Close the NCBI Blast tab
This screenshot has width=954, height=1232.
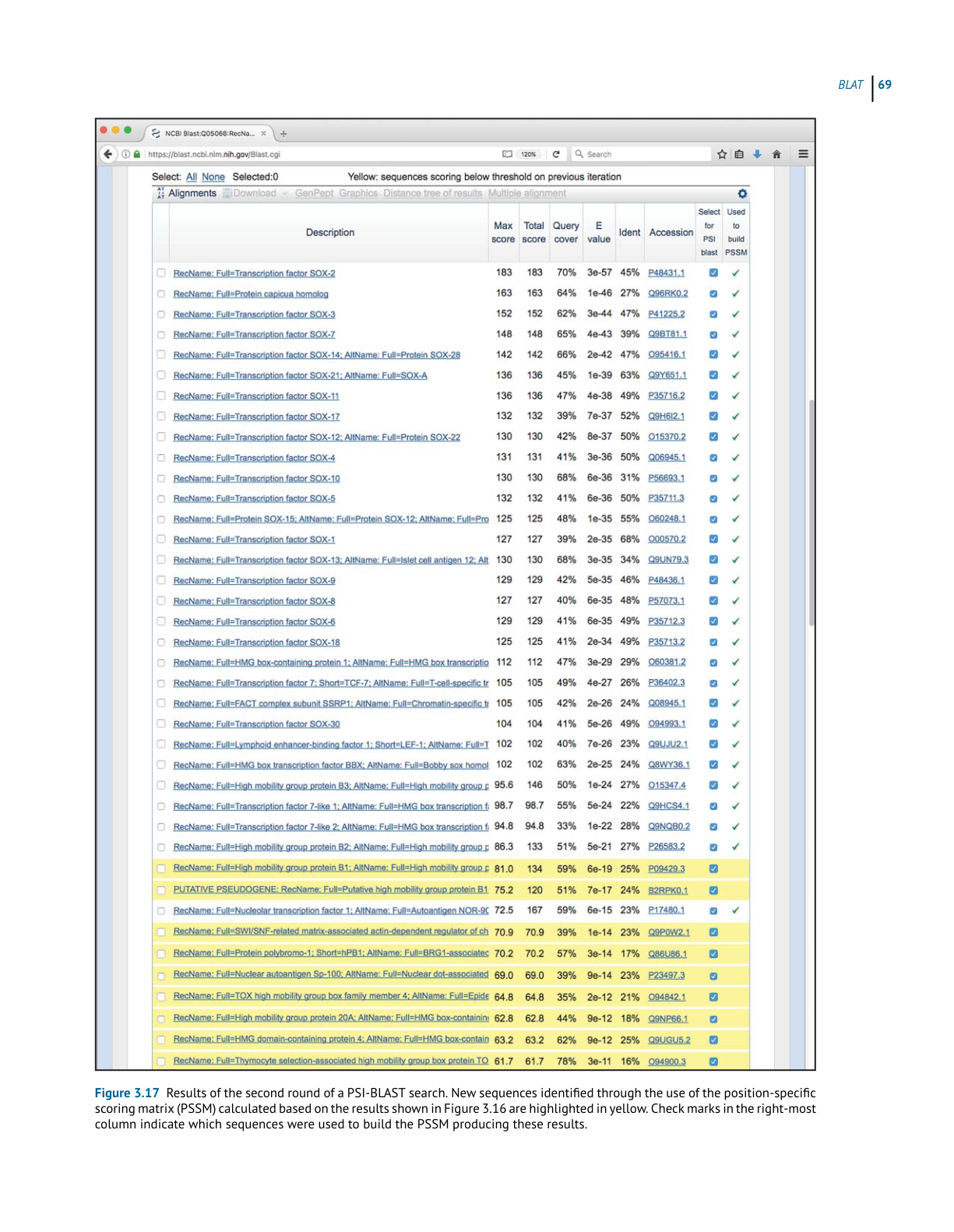tap(263, 133)
